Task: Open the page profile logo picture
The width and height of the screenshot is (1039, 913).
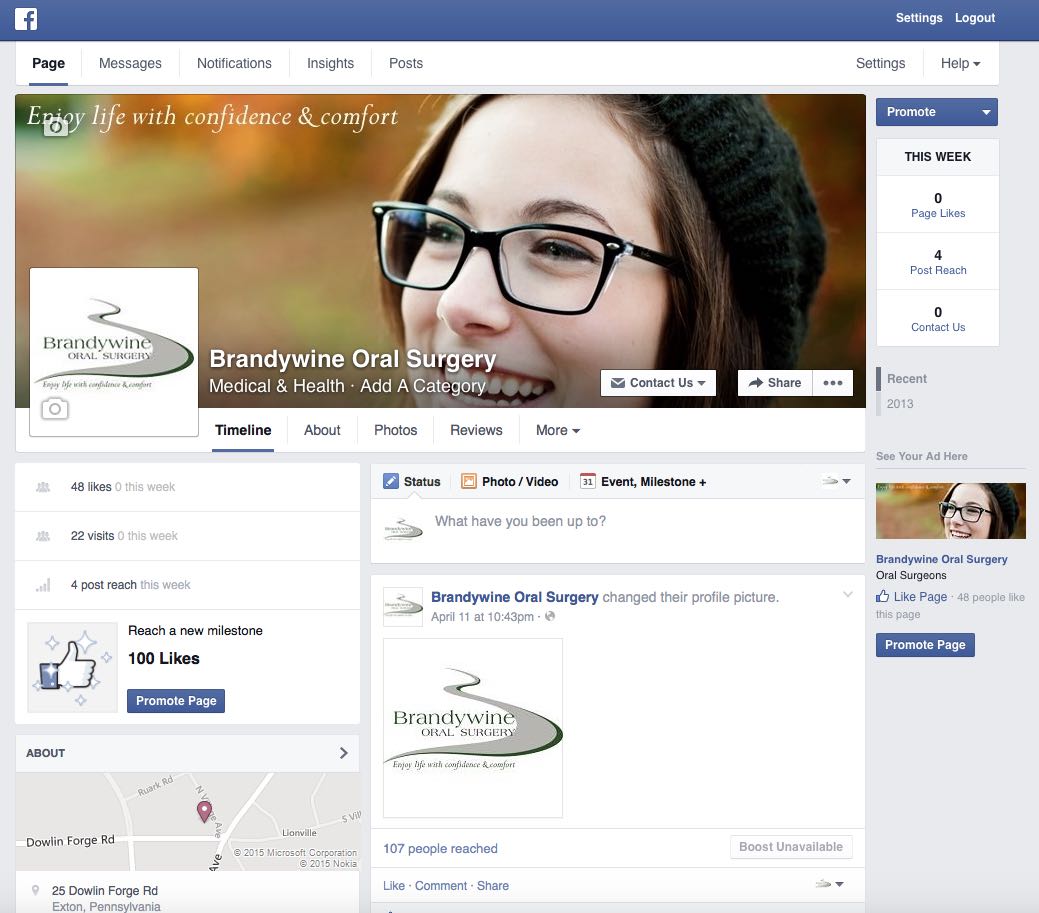Action: [114, 352]
